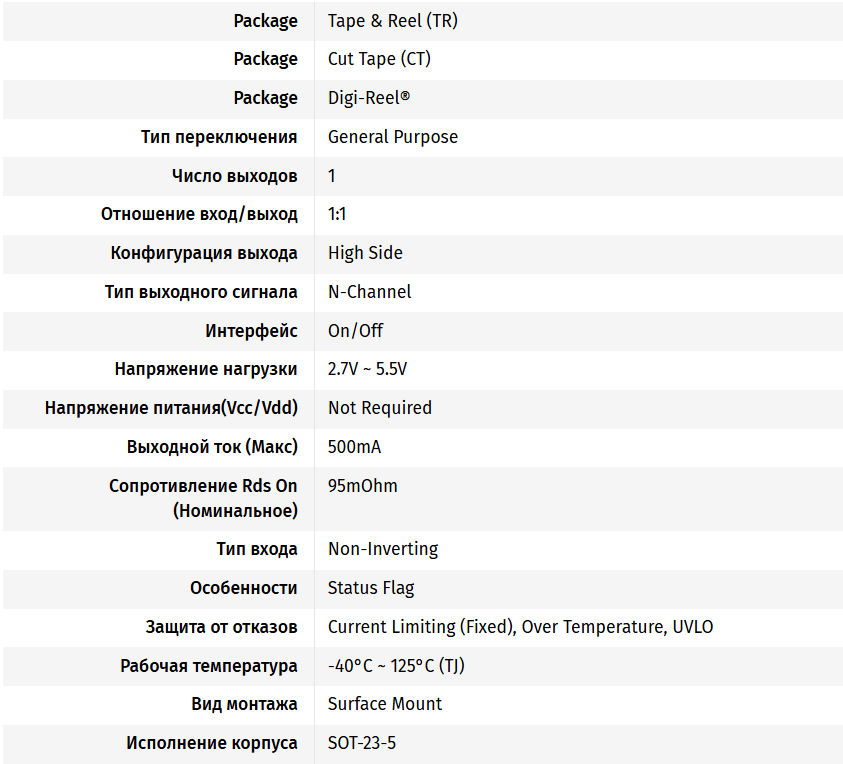
Task: Select the "2.7V ~ 5.5V" load voltage value
Action: point(367,369)
